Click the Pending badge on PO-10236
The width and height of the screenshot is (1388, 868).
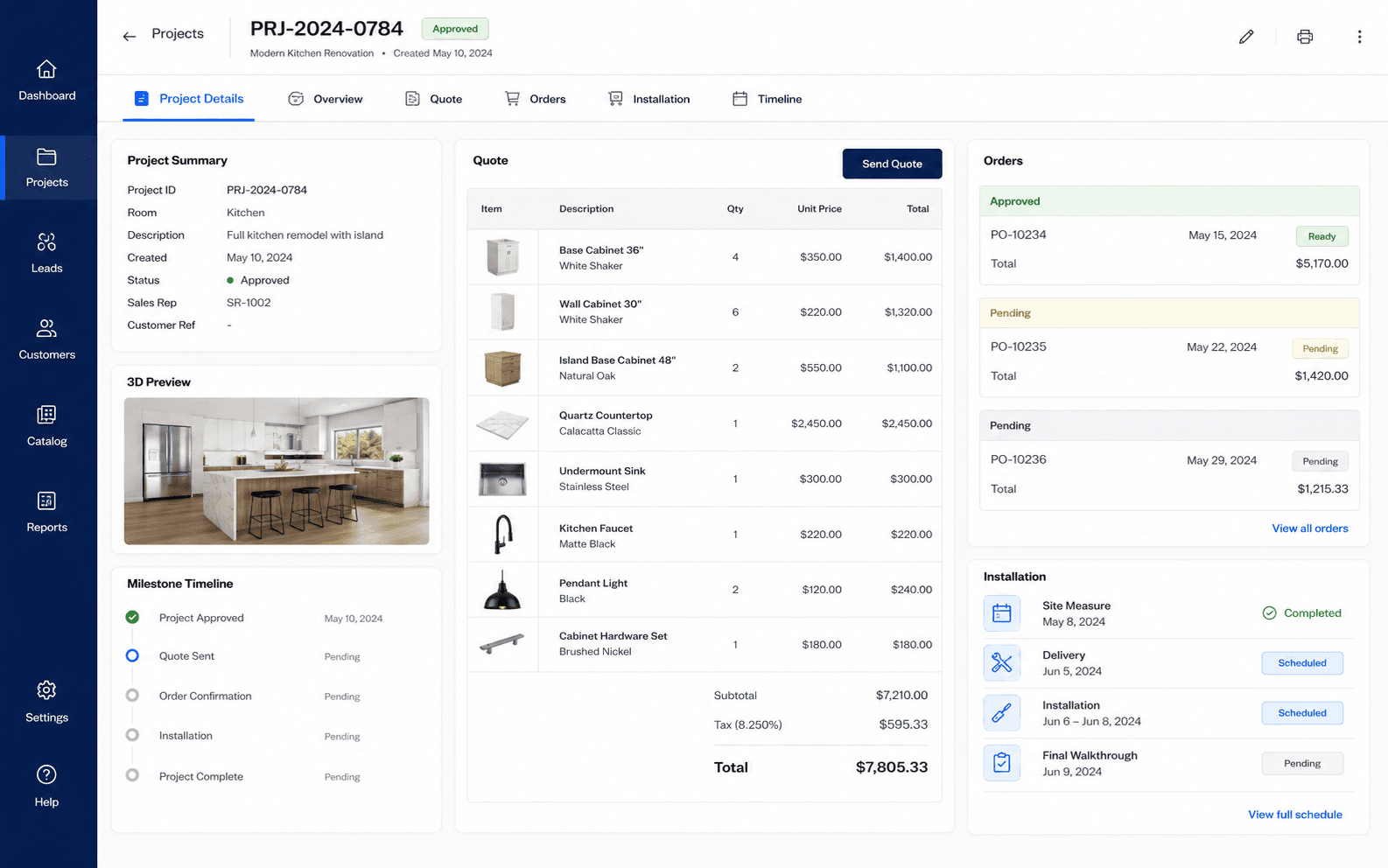pyautogui.click(x=1320, y=461)
